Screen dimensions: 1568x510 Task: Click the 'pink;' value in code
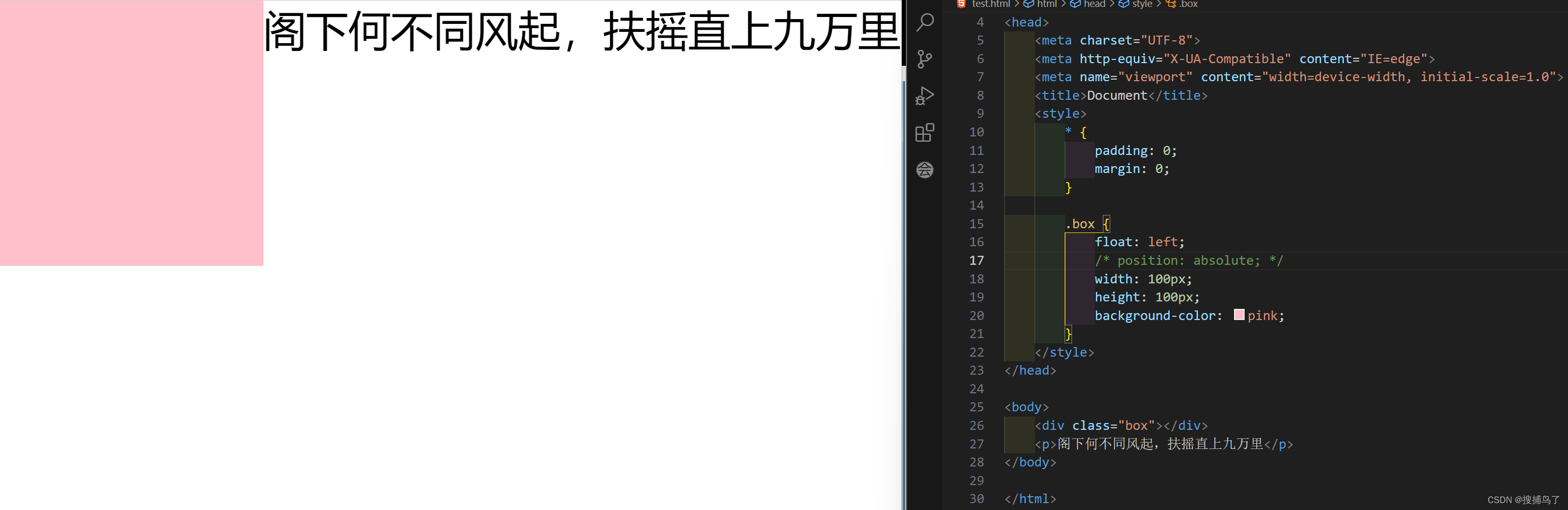[x=1265, y=316]
